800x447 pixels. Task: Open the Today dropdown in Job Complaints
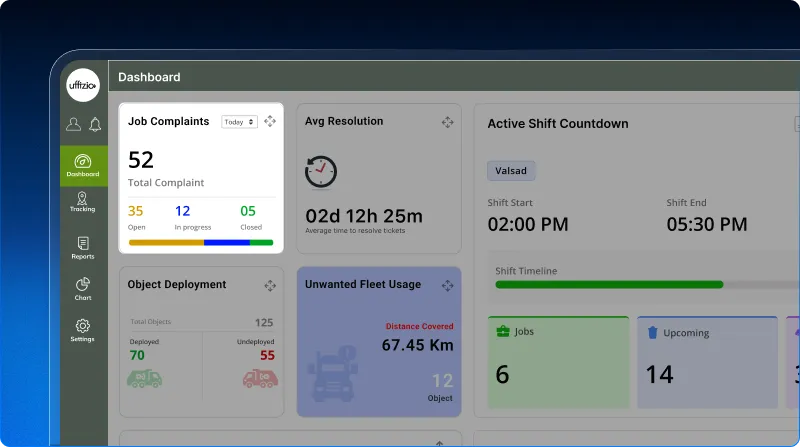point(239,122)
